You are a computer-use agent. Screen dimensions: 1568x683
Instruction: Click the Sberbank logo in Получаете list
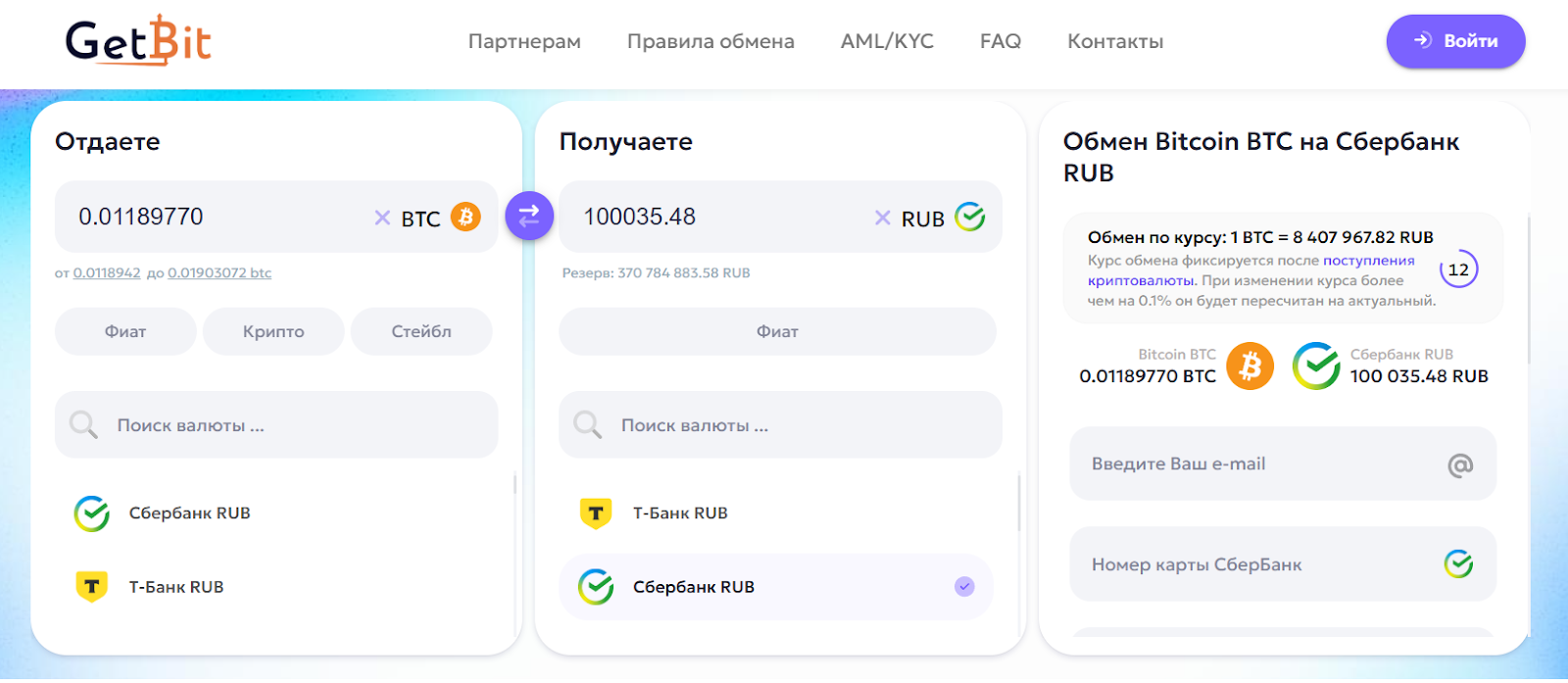pyautogui.click(x=596, y=587)
